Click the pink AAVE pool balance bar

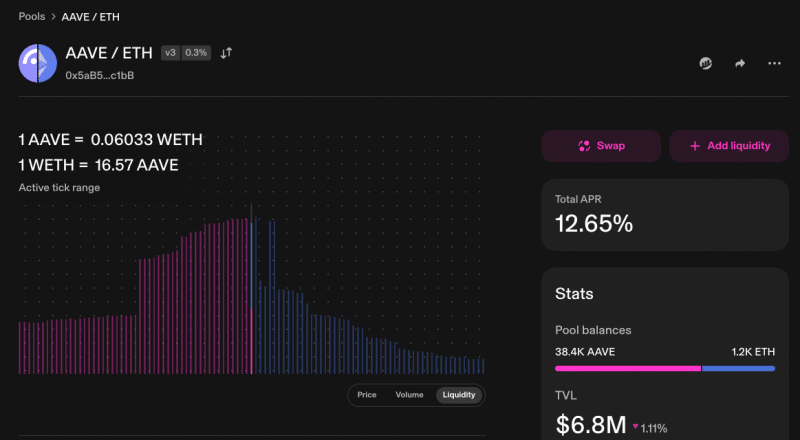pyautogui.click(x=628, y=368)
